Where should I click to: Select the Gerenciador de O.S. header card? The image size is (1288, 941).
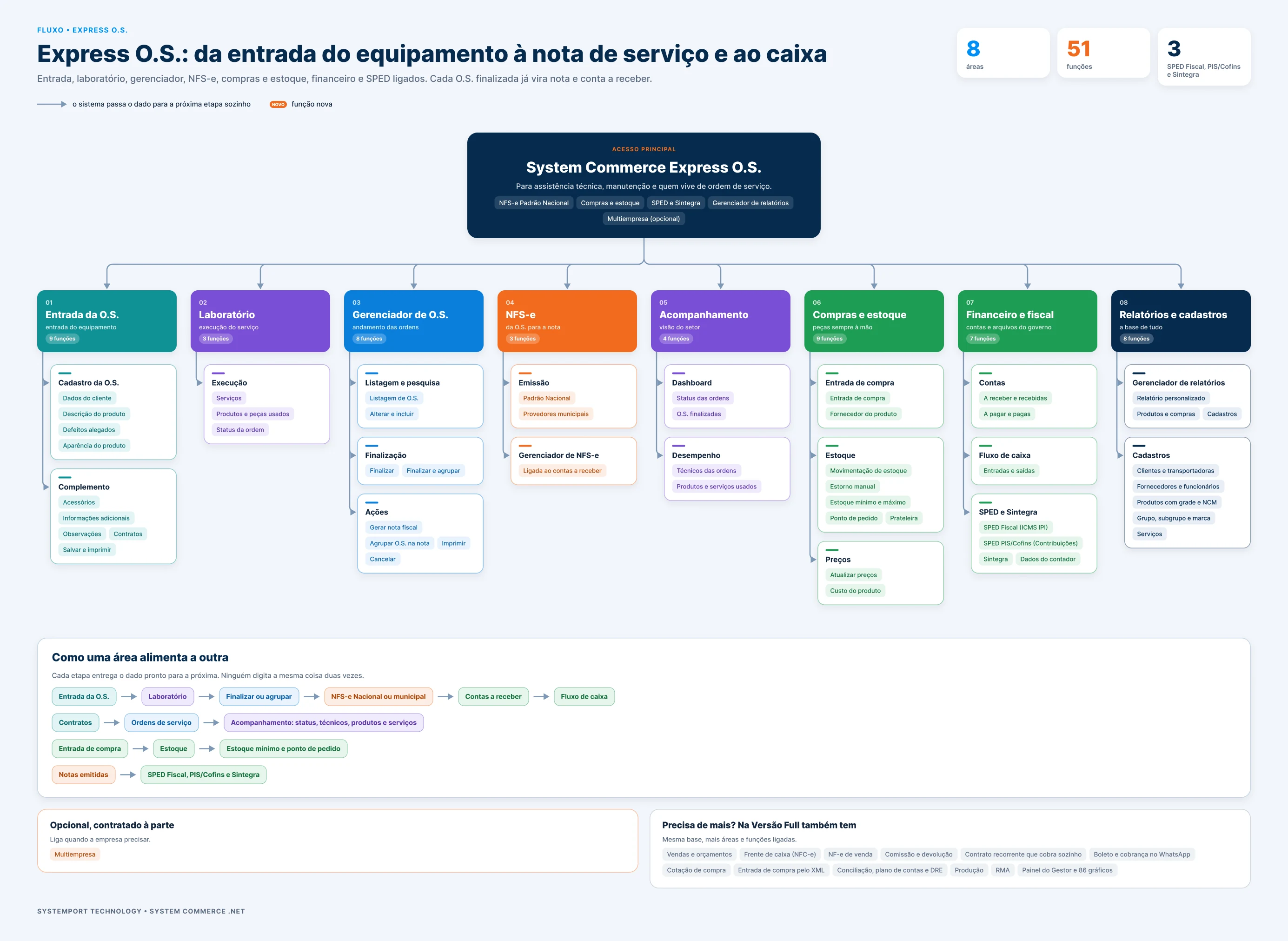tap(413, 320)
